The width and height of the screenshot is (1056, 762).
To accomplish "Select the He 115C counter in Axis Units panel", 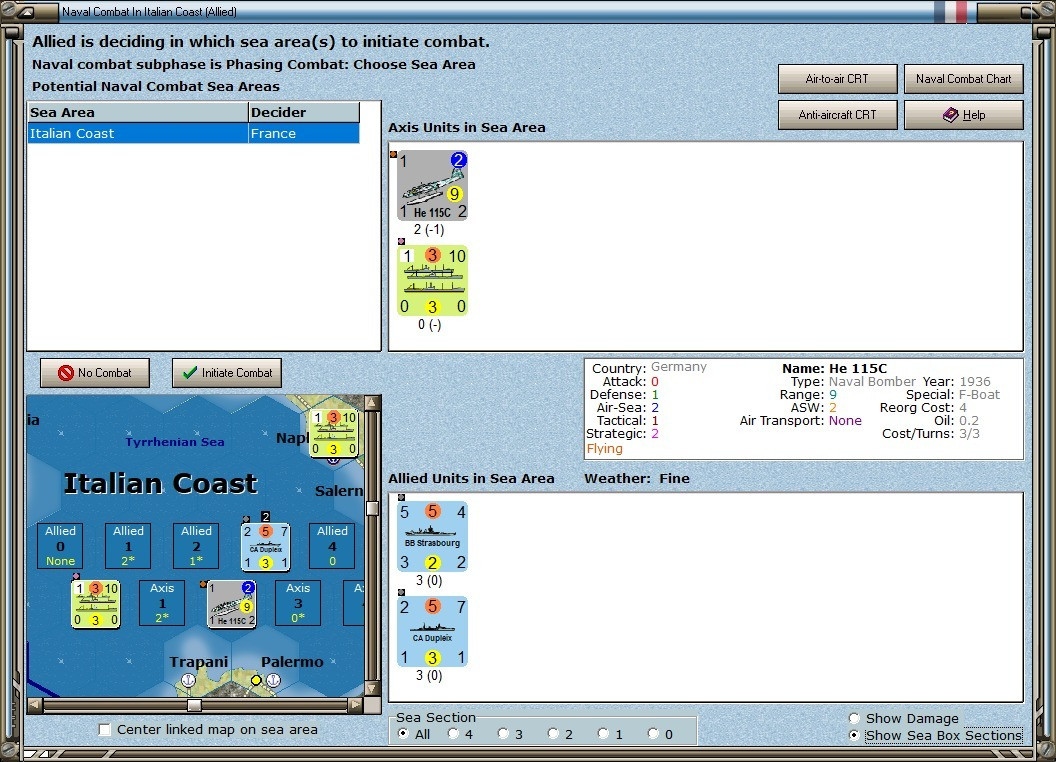I will coord(431,185).
